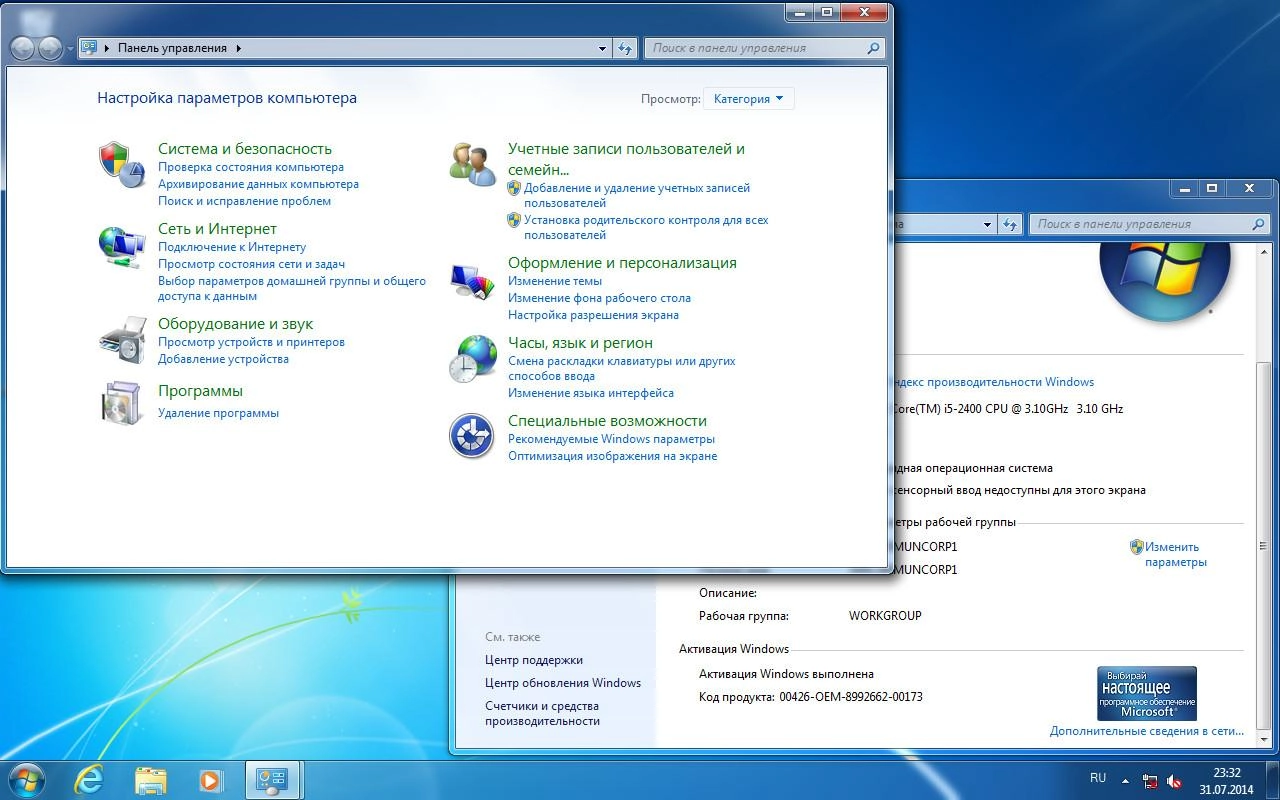1280x800 pixels.
Task: Open the Clock, Language and Region globe icon
Action: tap(472, 358)
